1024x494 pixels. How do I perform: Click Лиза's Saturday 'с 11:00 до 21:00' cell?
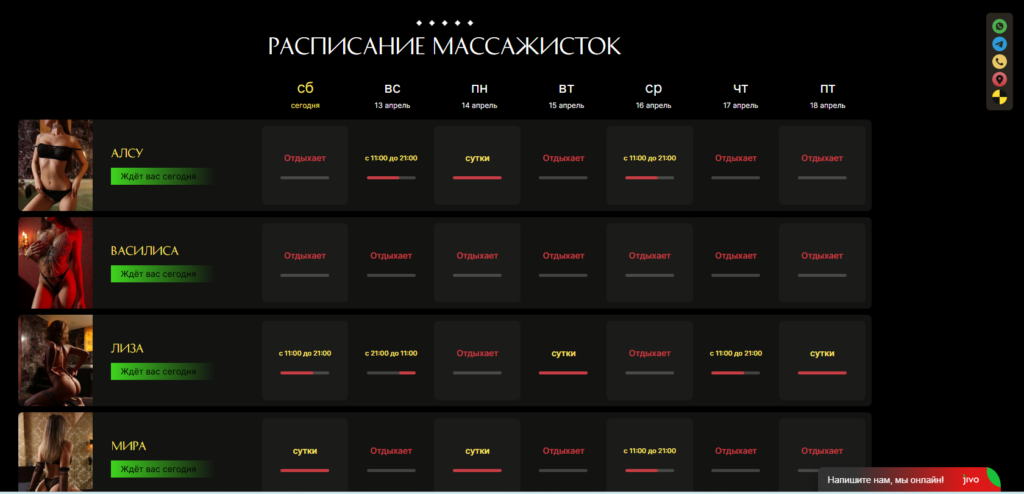coord(305,361)
